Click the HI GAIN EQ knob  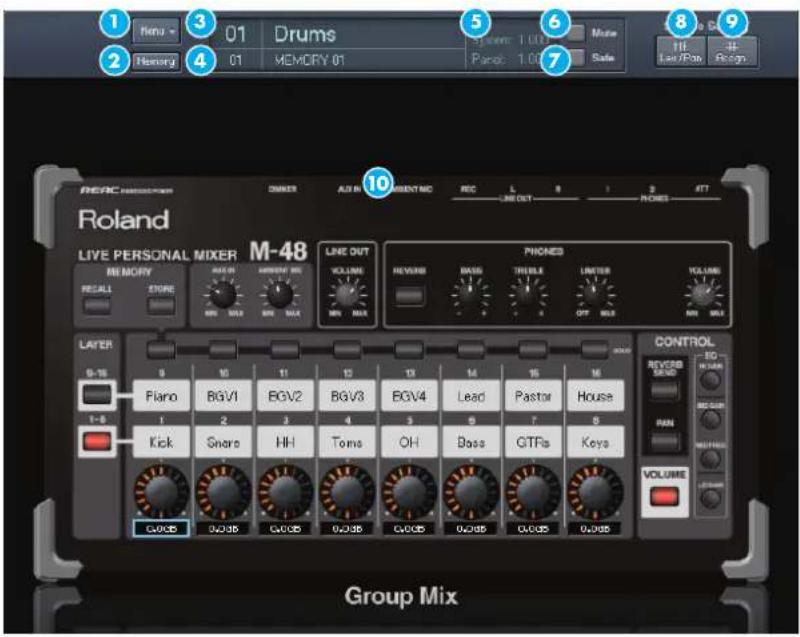pyautogui.click(x=711, y=380)
